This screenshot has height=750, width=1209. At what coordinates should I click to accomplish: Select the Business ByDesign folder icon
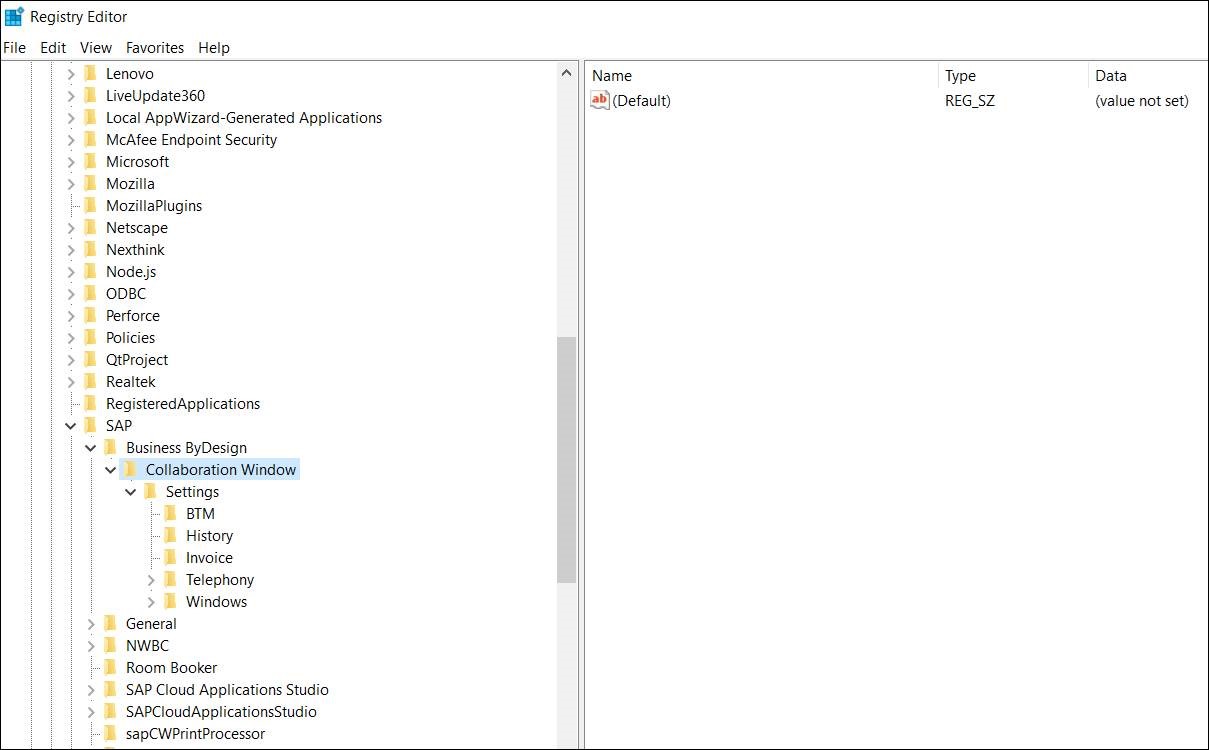coord(111,447)
